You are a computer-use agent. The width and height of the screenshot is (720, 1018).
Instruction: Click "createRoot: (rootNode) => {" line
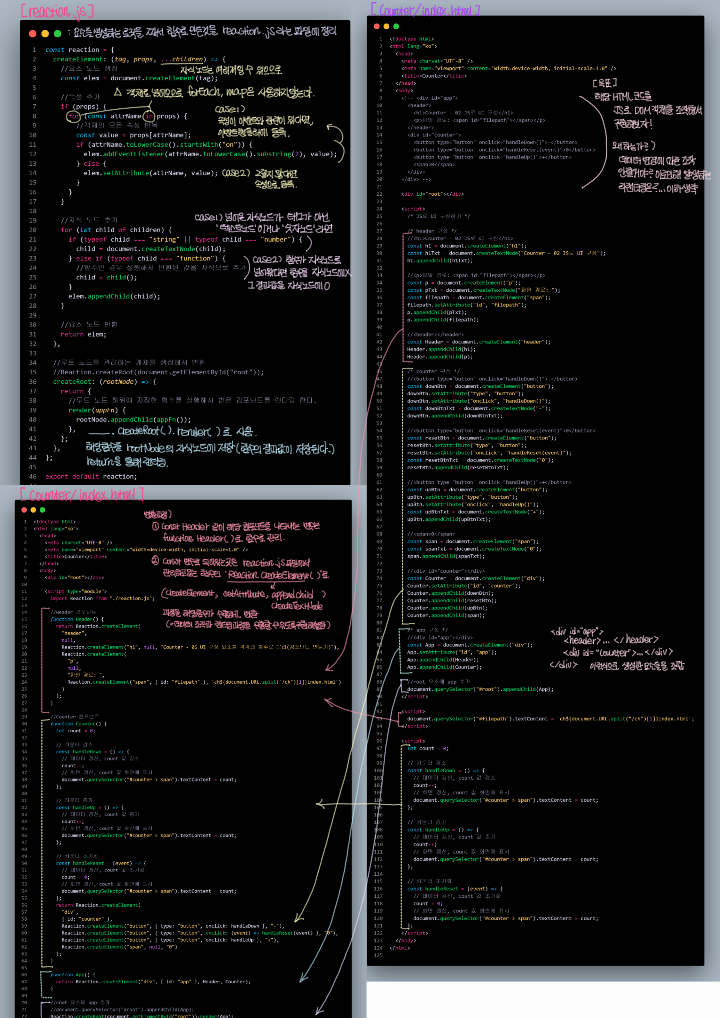105,381
